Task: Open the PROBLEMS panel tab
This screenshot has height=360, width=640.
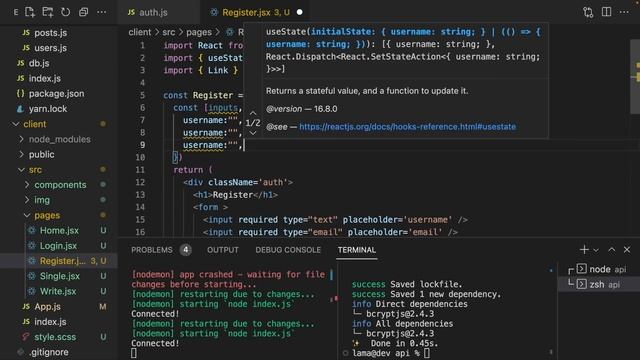Action: [x=152, y=250]
